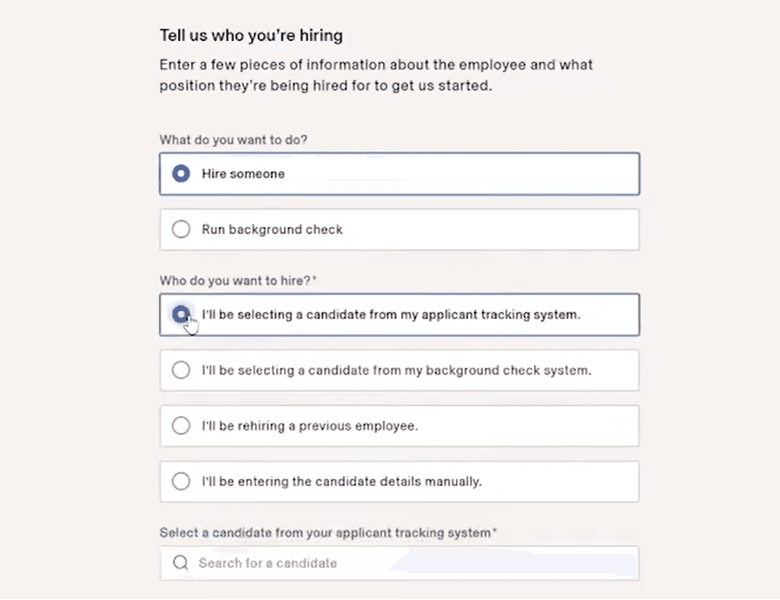This screenshot has width=780, height=600.
Task: Select the rehiring a previous employee radio
Action: pyautogui.click(x=181, y=426)
